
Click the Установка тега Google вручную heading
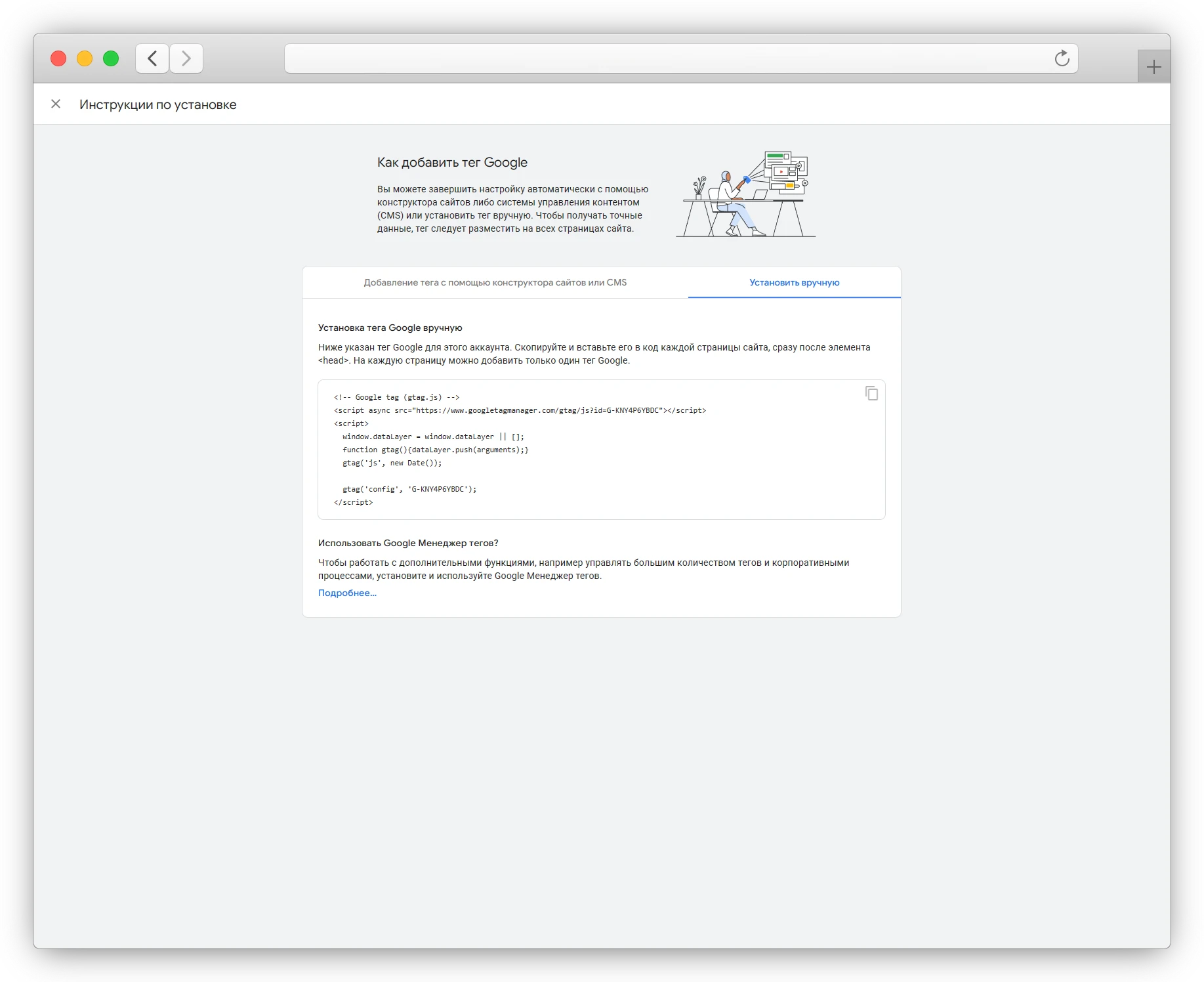click(x=390, y=327)
